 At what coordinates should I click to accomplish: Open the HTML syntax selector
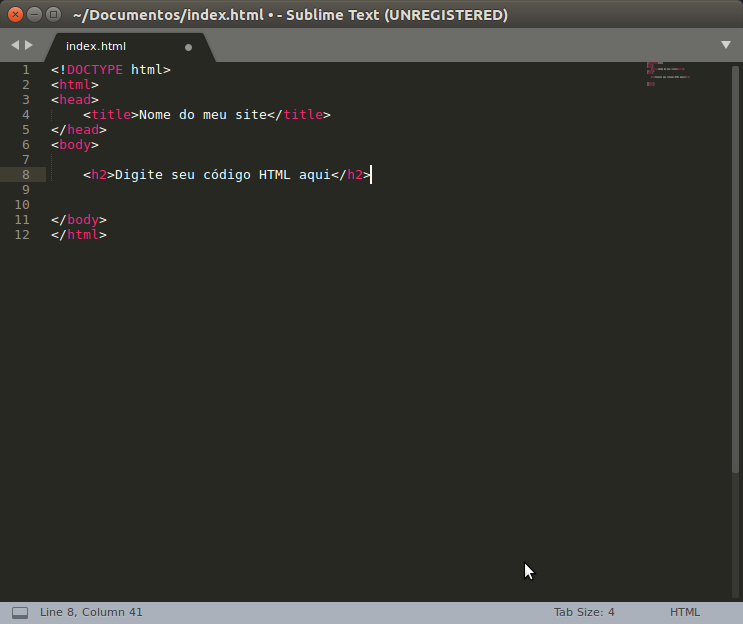coord(685,612)
